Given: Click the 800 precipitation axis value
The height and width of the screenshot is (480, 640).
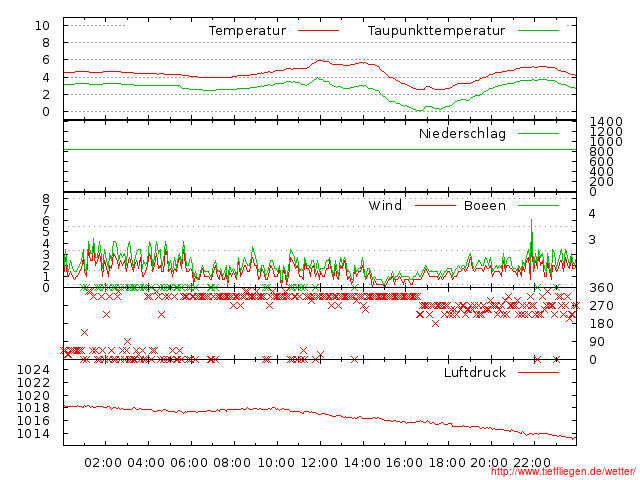Looking at the screenshot, I should click(x=601, y=151).
